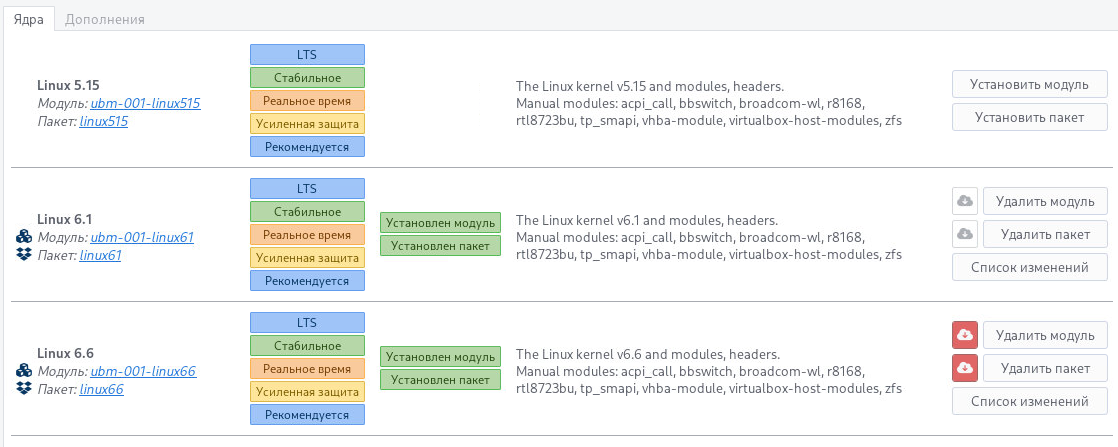Click the package icon beside linux66 link
This screenshot has width=1118, height=447.
click(25, 389)
